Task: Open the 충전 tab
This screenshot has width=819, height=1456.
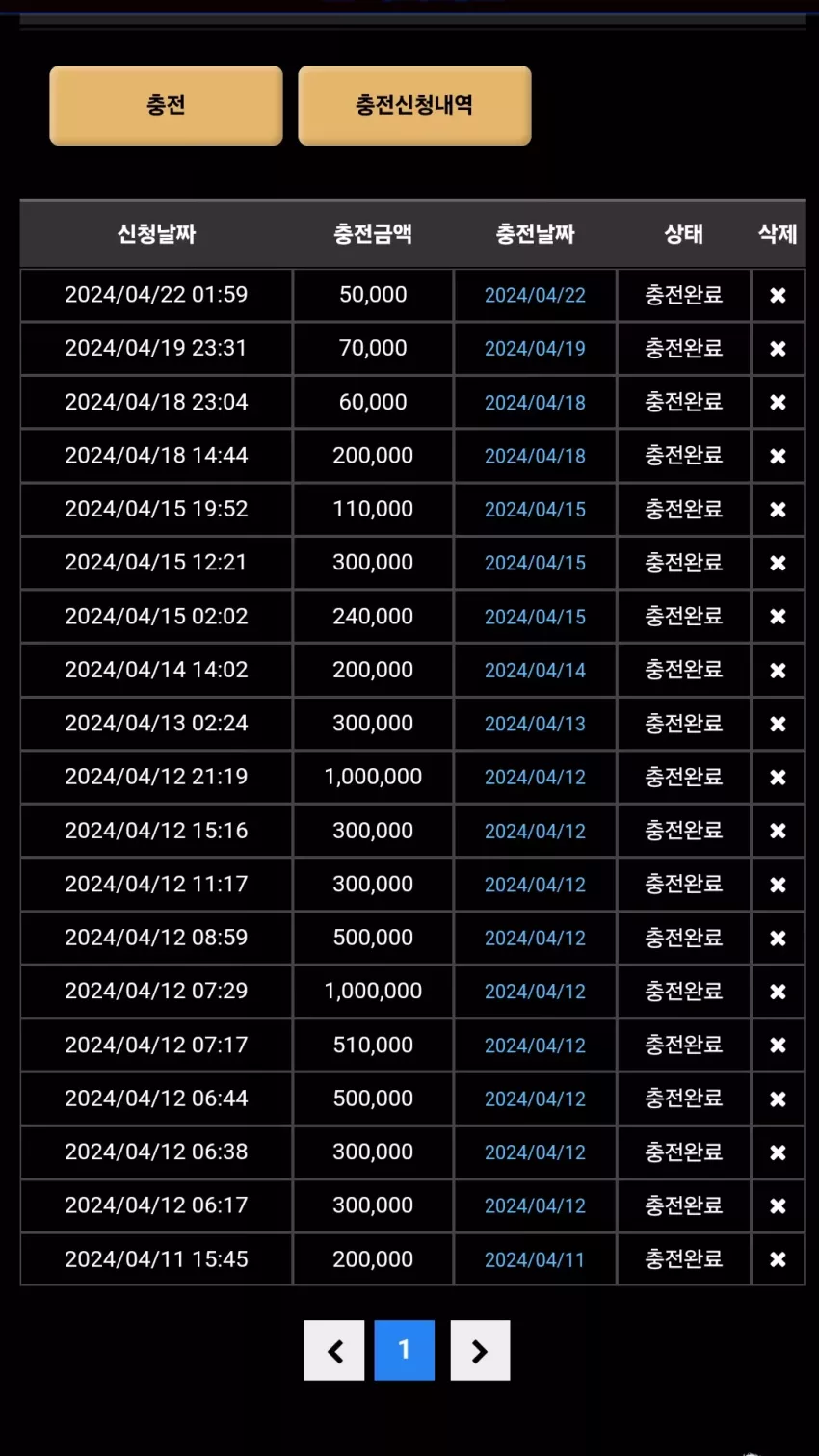Action: click(x=166, y=105)
